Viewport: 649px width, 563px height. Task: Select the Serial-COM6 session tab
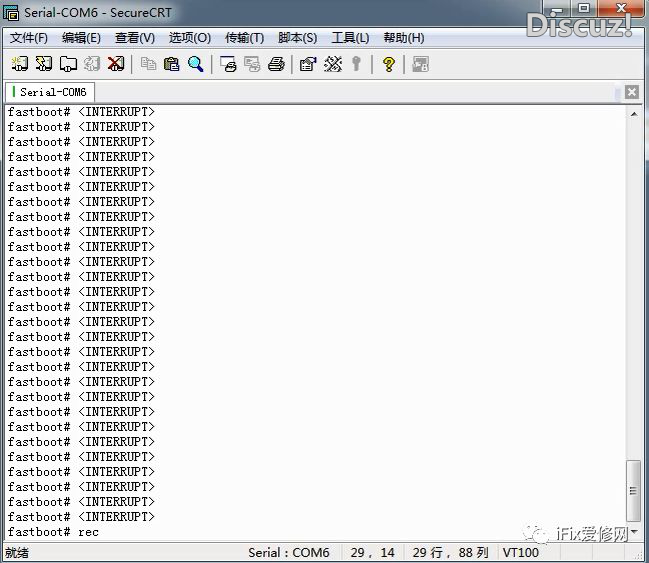coord(52,92)
